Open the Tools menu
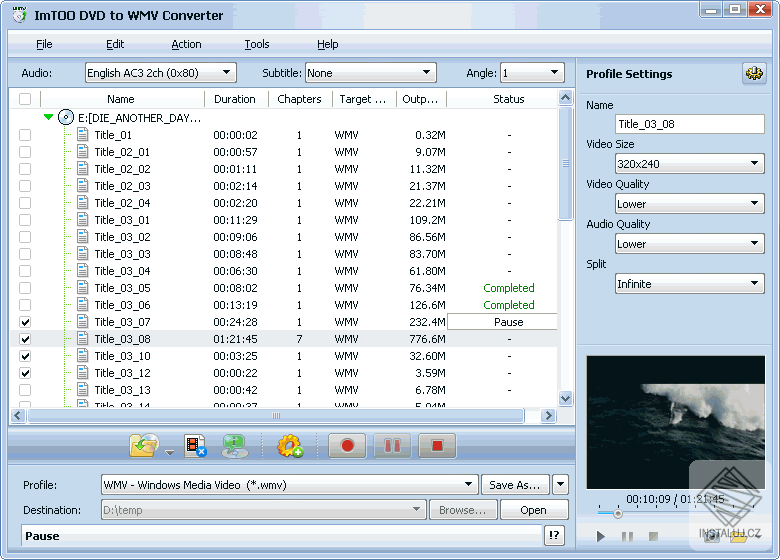Image resolution: width=780 pixels, height=560 pixels. tap(257, 44)
